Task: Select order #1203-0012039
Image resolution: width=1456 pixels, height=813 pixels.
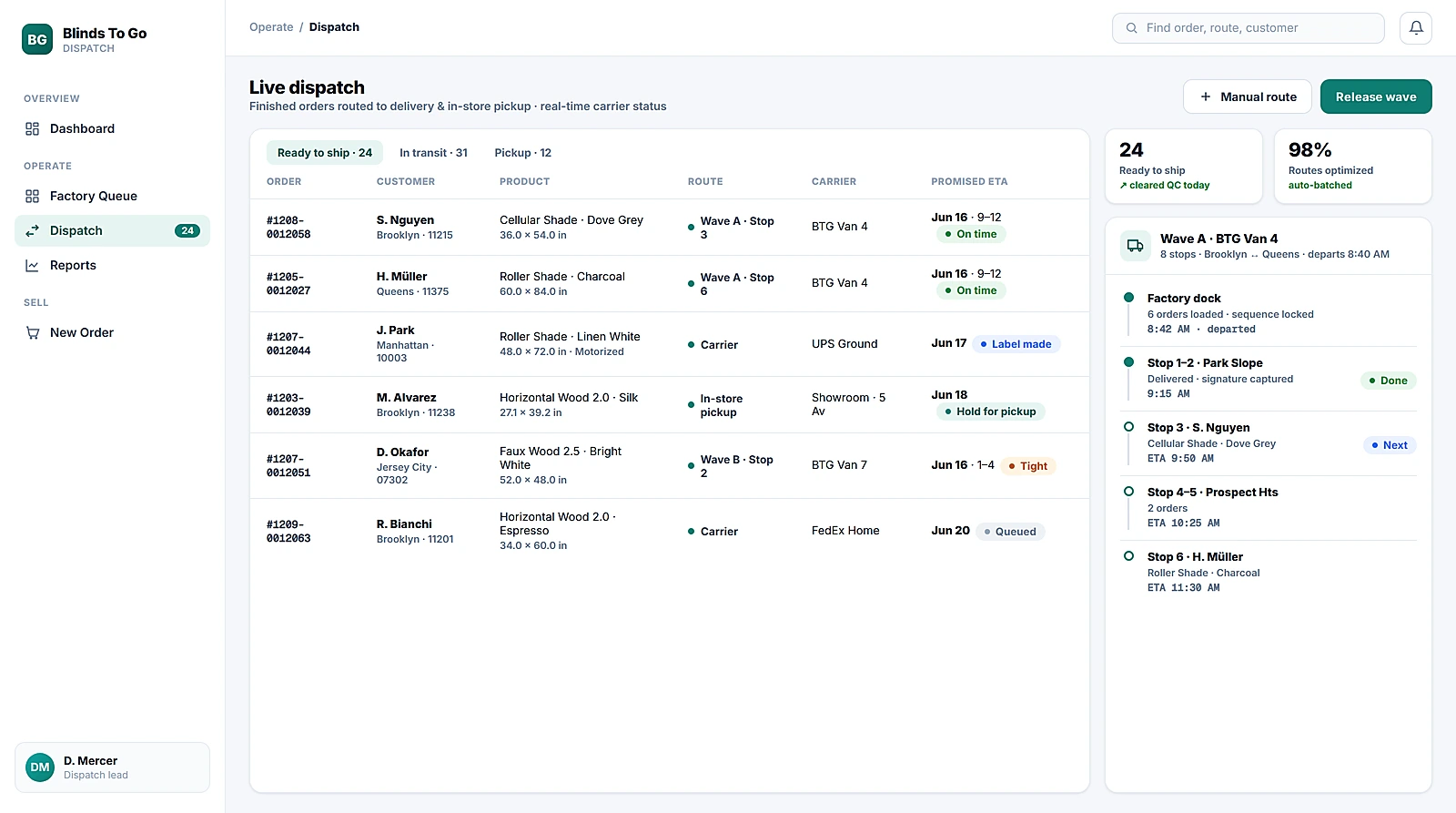Action: [670, 405]
